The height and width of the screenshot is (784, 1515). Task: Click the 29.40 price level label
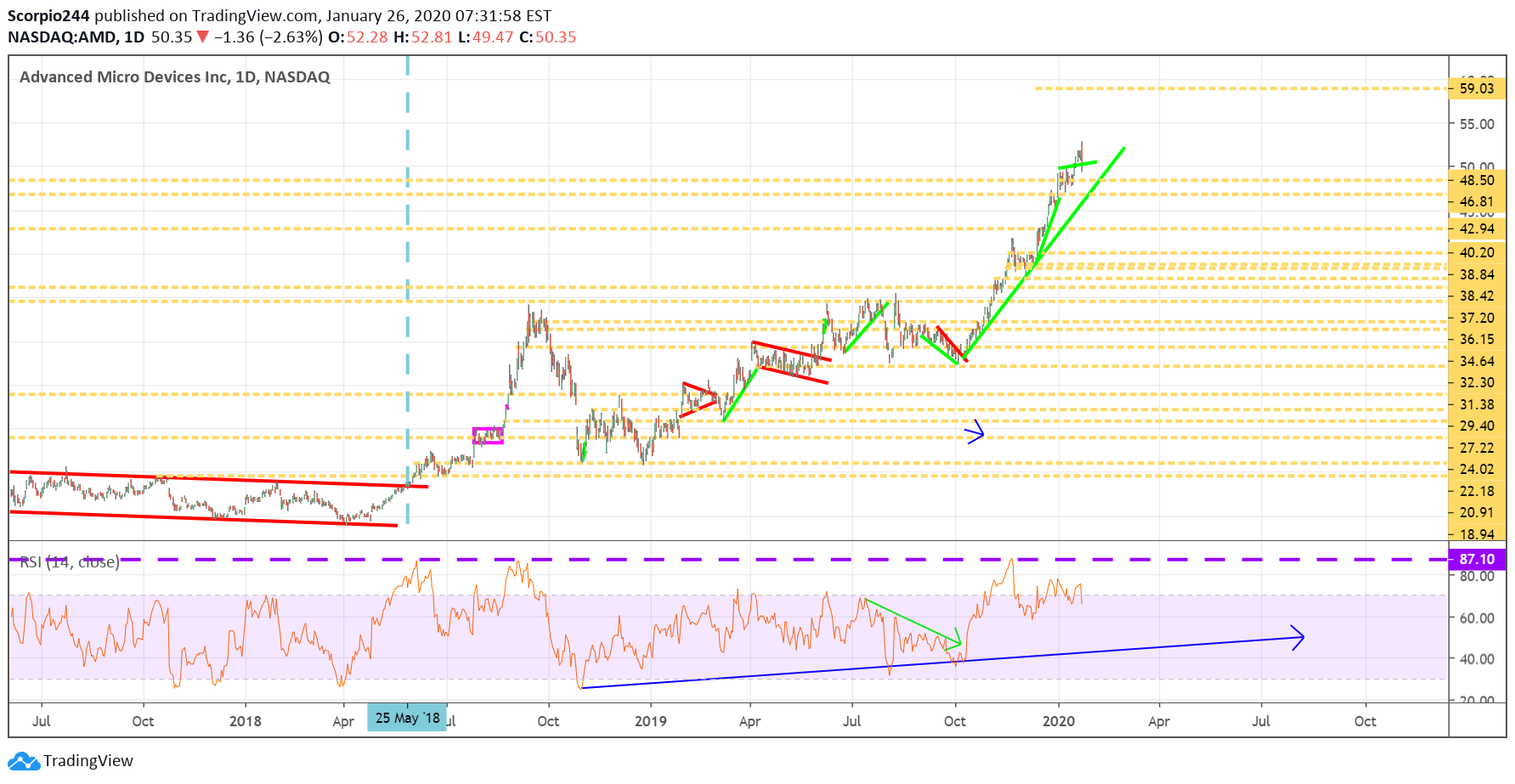coord(1477,426)
